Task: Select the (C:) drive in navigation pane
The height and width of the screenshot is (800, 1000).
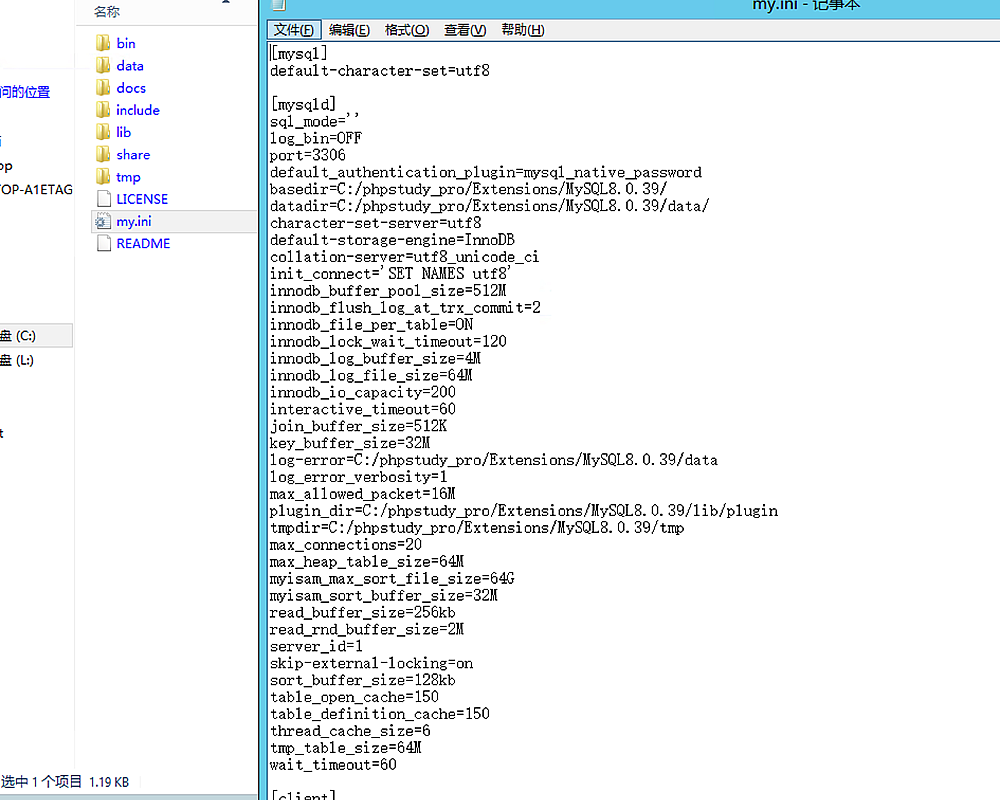Action: pos(18,336)
